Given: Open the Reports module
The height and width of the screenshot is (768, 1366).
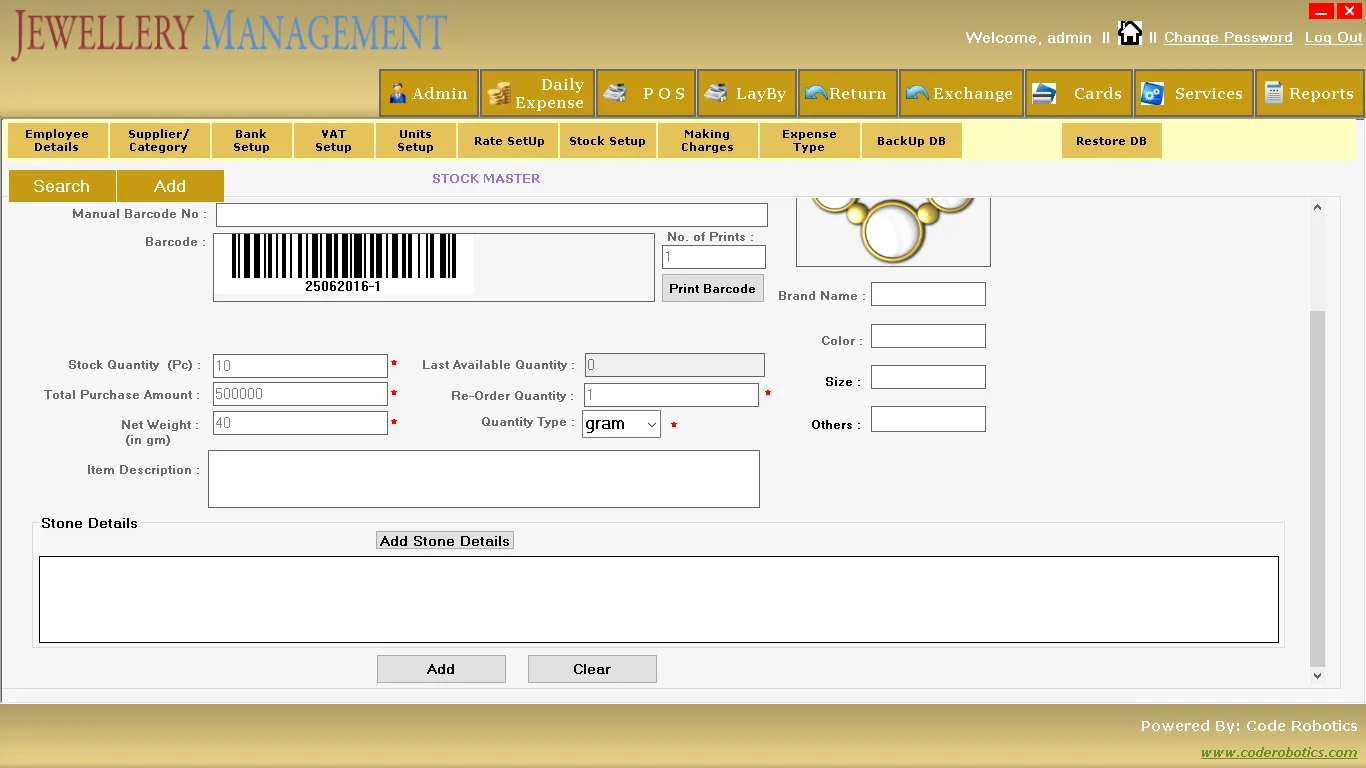Looking at the screenshot, I should pyautogui.click(x=1310, y=93).
